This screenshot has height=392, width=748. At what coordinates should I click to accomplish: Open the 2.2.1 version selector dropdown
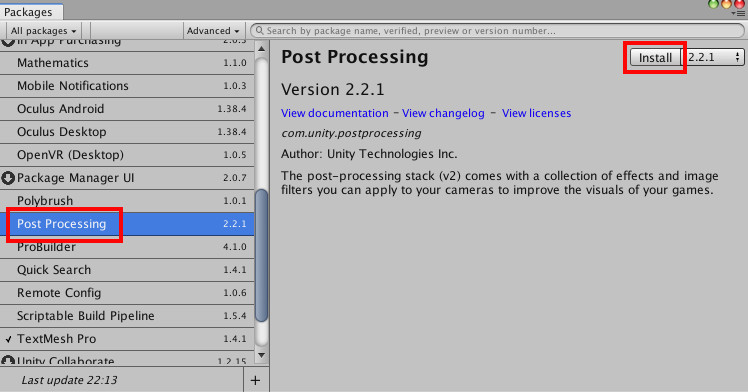713,57
